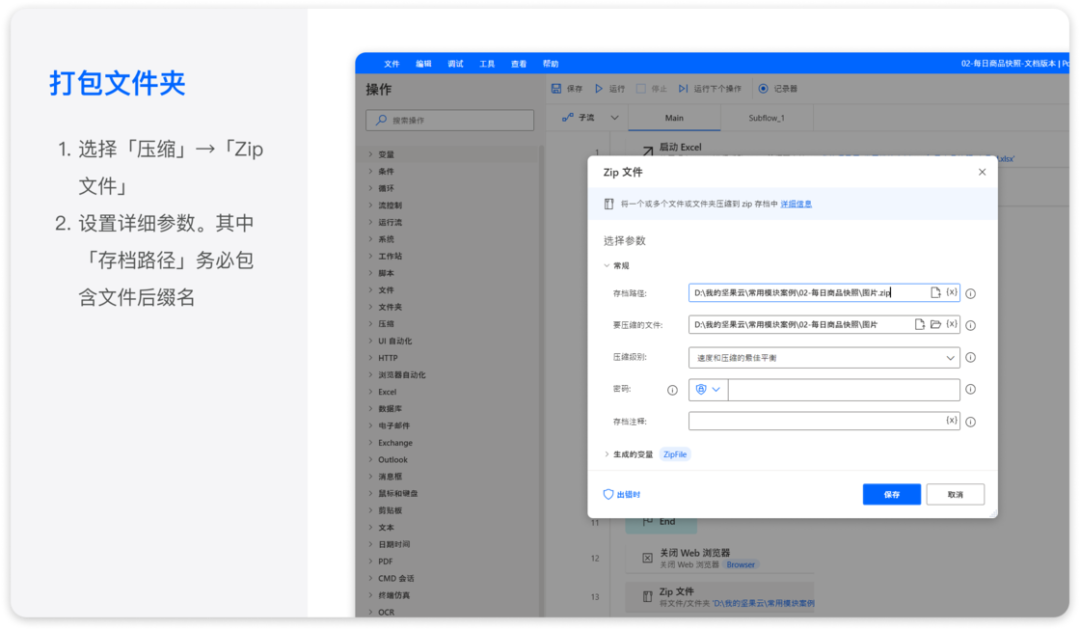This screenshot has width=1080, height=630.
Task: Click the Browser variable tag
Action: point(740,565)
